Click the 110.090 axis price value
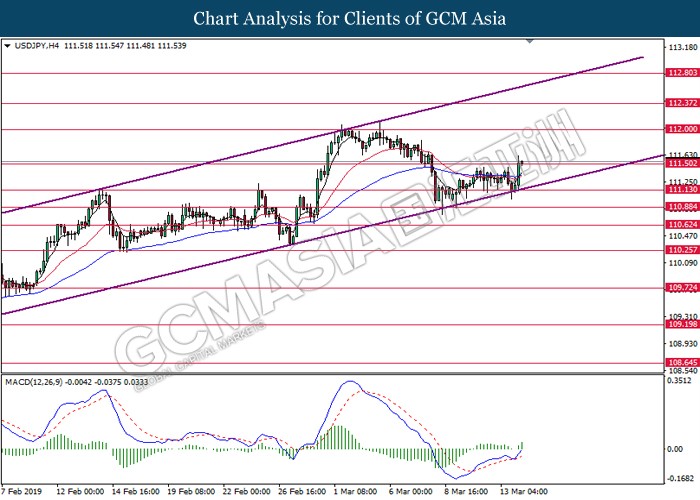 click(683, 263)
